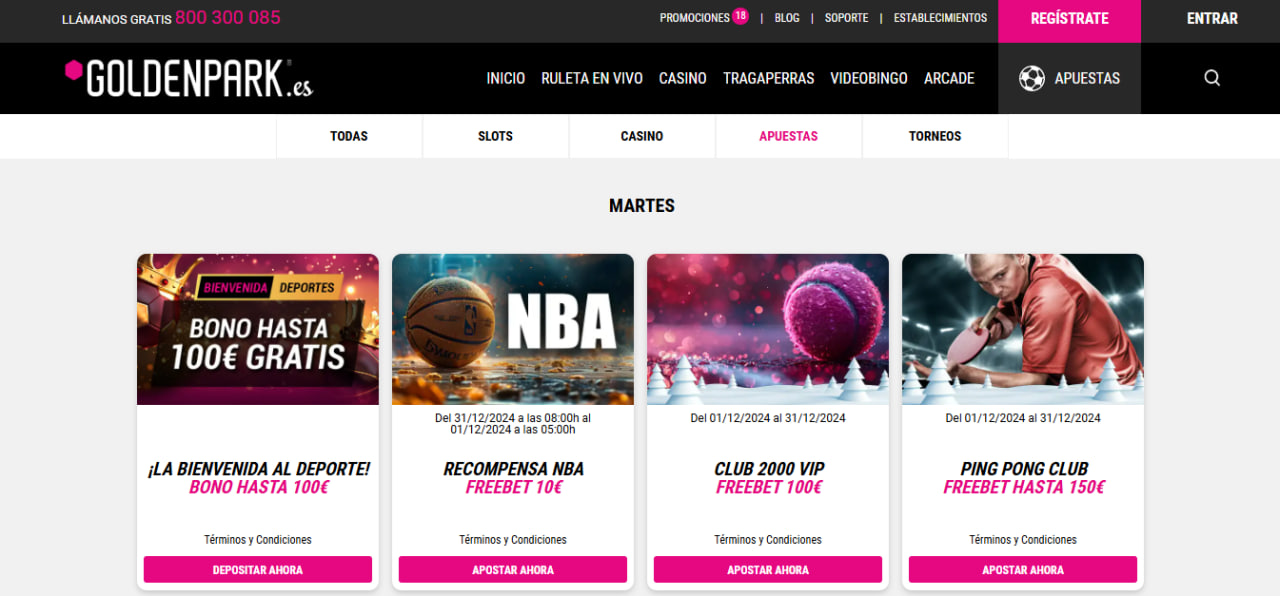Select Tragaperras in the main menu
Image resolution: width=1280 pixels, height=596 pixels.
769,78
